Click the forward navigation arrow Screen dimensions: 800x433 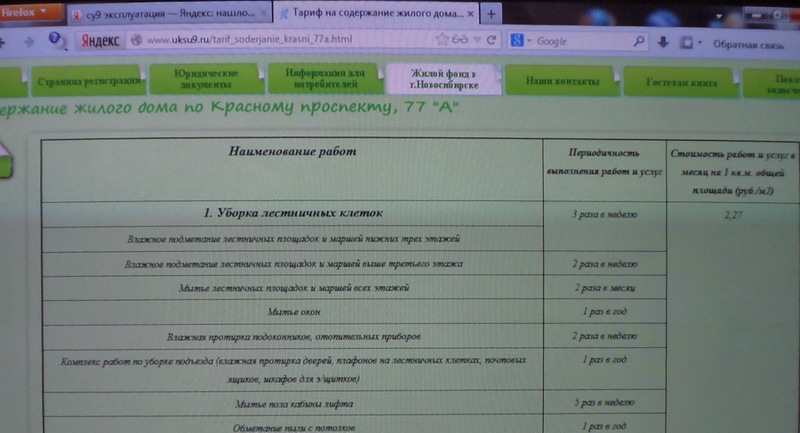click(x=29, y=42)
